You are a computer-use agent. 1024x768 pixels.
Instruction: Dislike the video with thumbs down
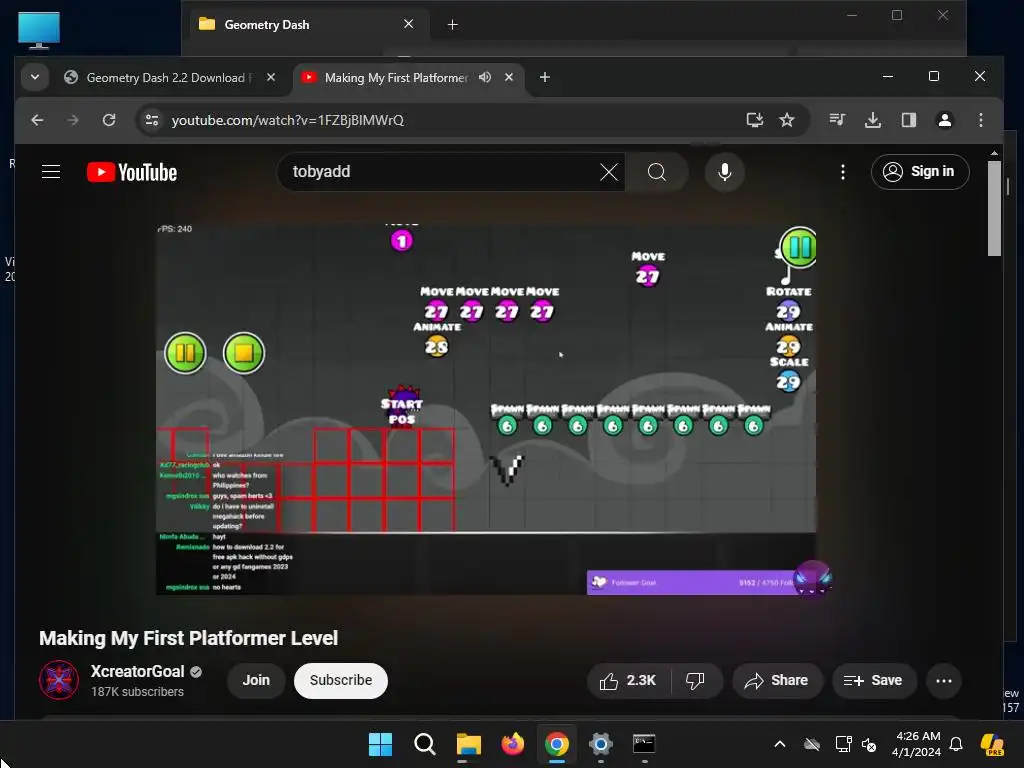(696, 680)
